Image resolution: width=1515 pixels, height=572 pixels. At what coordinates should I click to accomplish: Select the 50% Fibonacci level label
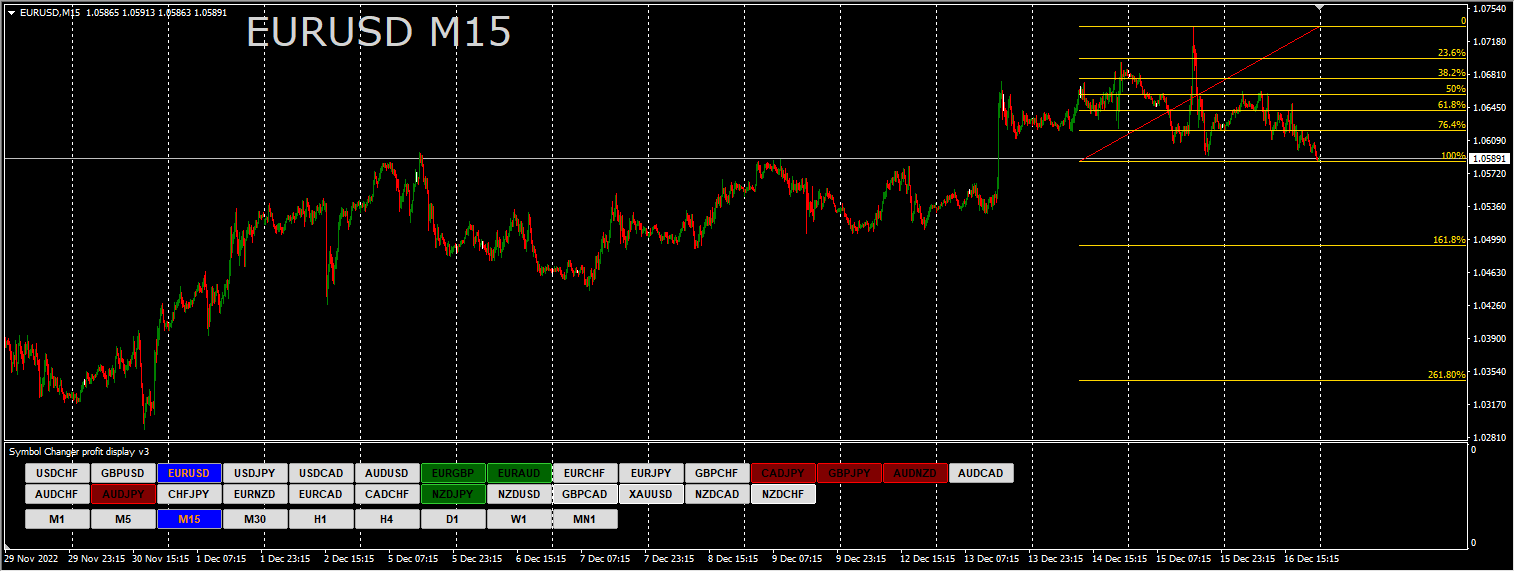1456,89
